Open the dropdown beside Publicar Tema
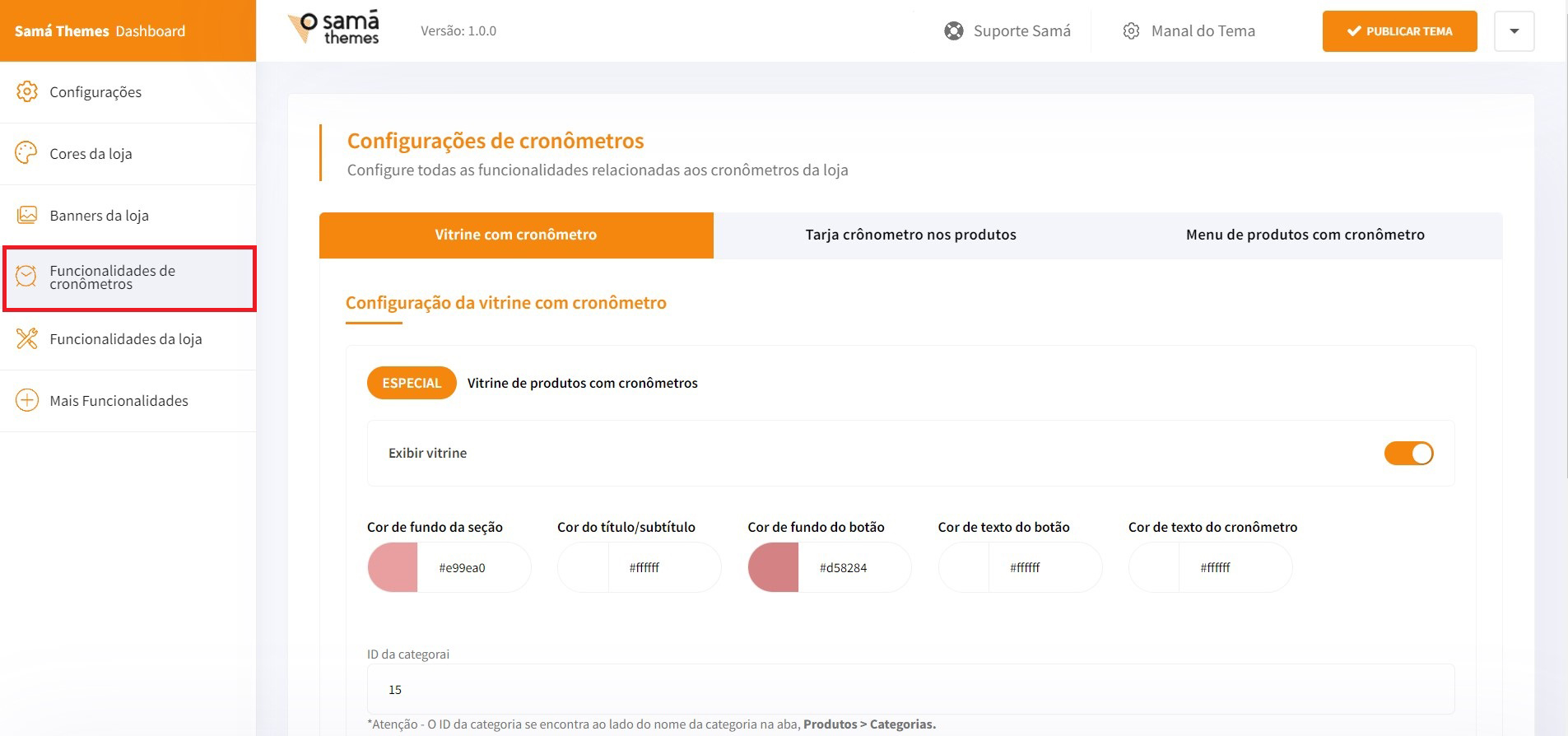The width and height of the screenshot is (1568, 736). click(x=1514, y=30)
